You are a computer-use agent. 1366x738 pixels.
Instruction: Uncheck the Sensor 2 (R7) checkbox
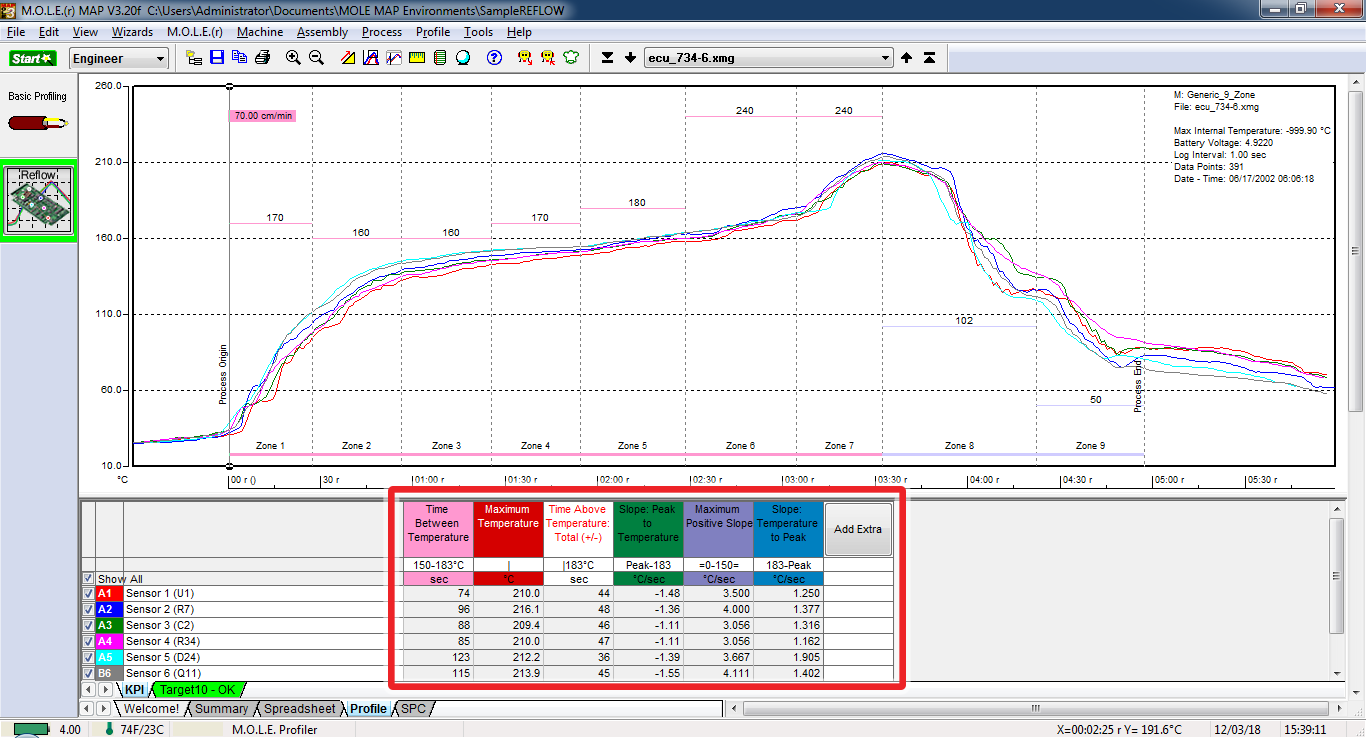(x=88, y=610)
